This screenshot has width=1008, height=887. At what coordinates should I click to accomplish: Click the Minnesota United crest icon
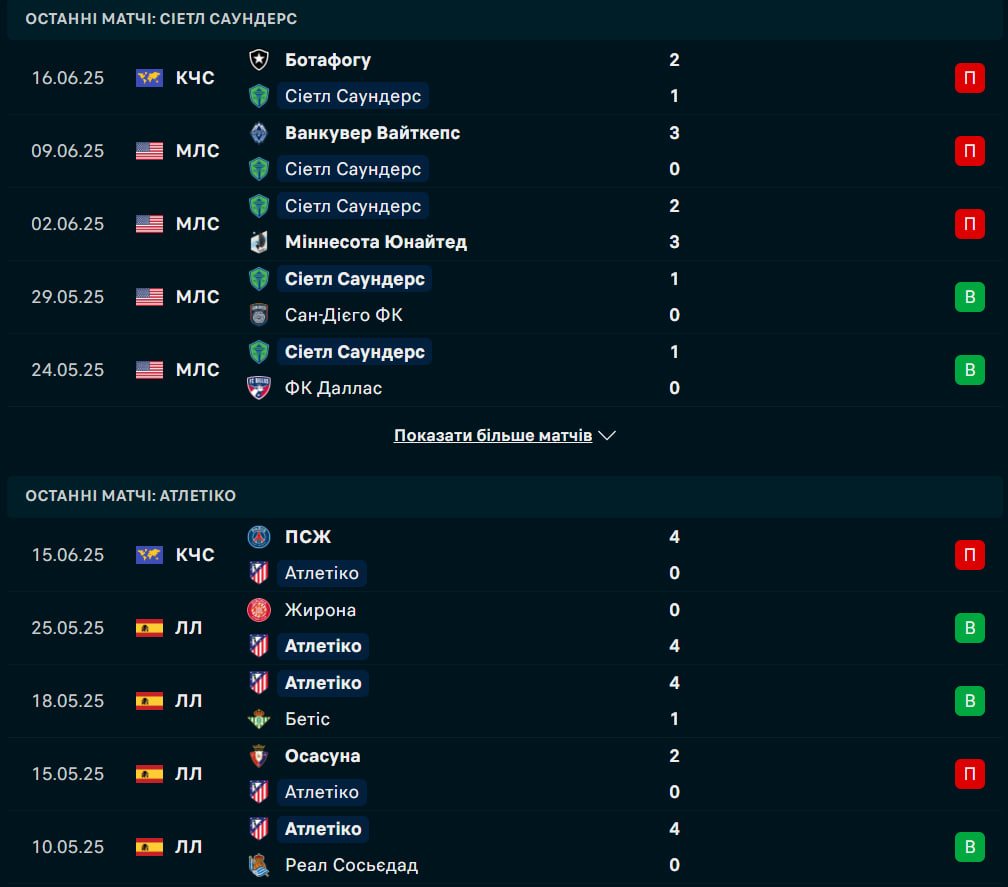pyautogui.click(x=259, y=242)
